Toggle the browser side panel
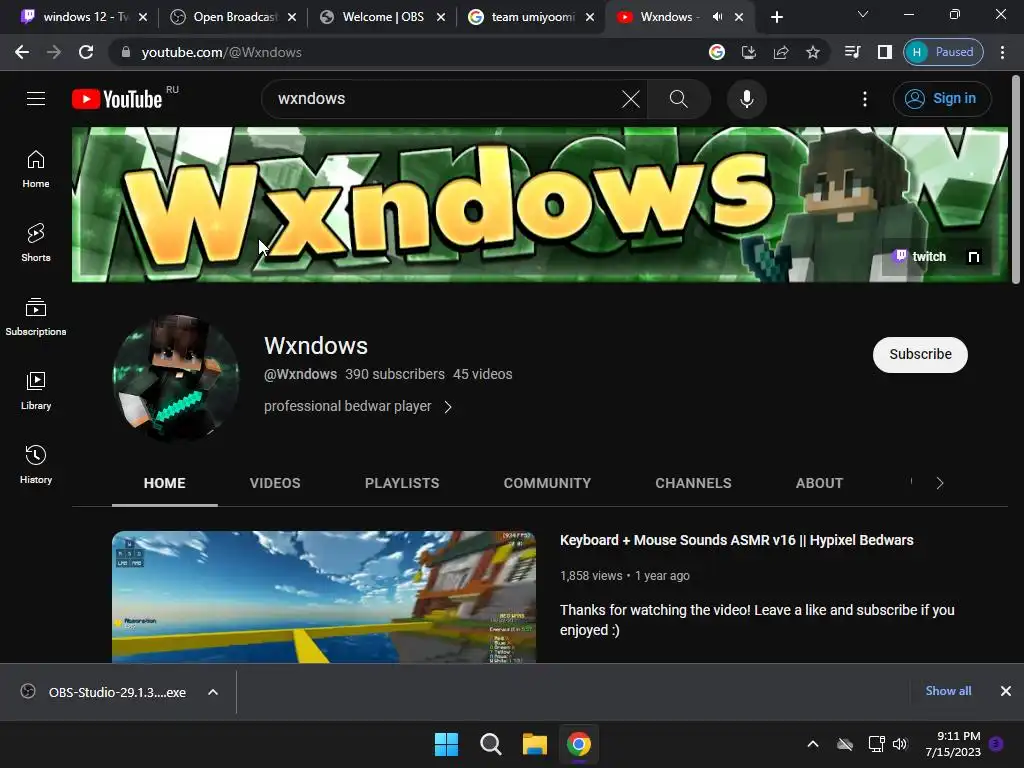 pyautogui.click(x=884, y=52)
